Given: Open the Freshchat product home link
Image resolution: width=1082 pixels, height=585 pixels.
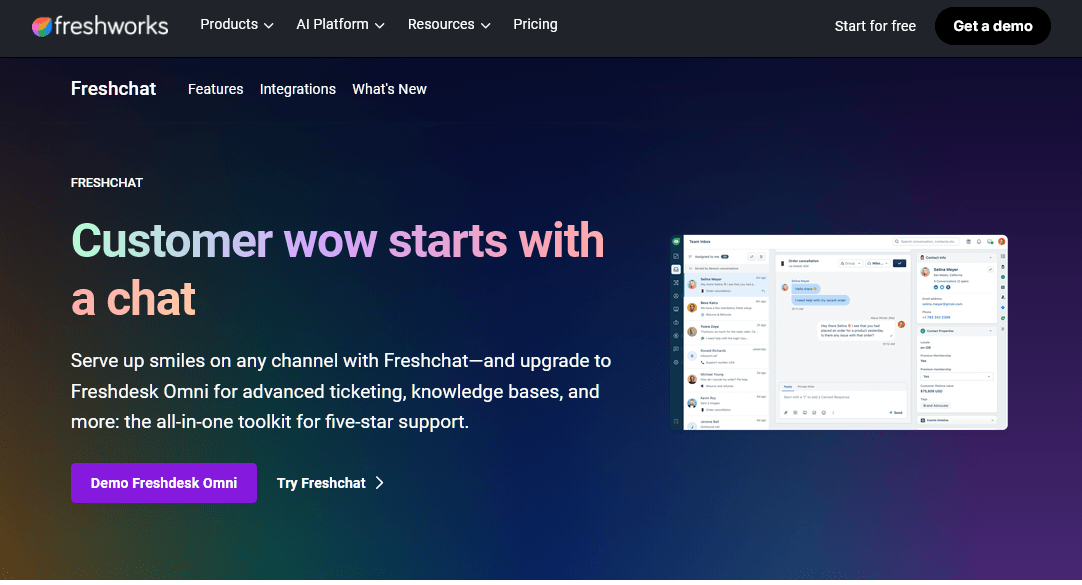Looking at the screenshot, I should point(113,89).
